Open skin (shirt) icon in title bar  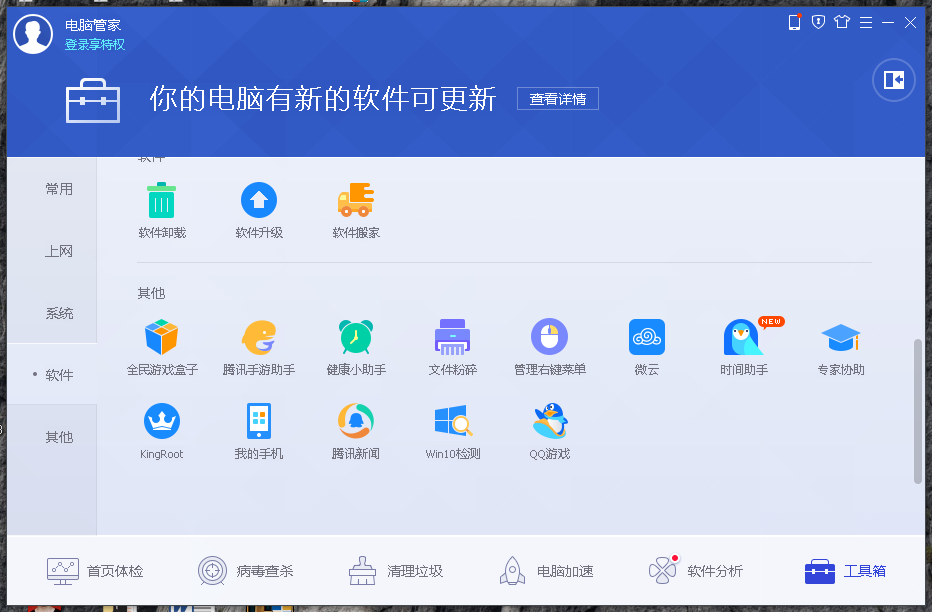[x=842, y=23]
